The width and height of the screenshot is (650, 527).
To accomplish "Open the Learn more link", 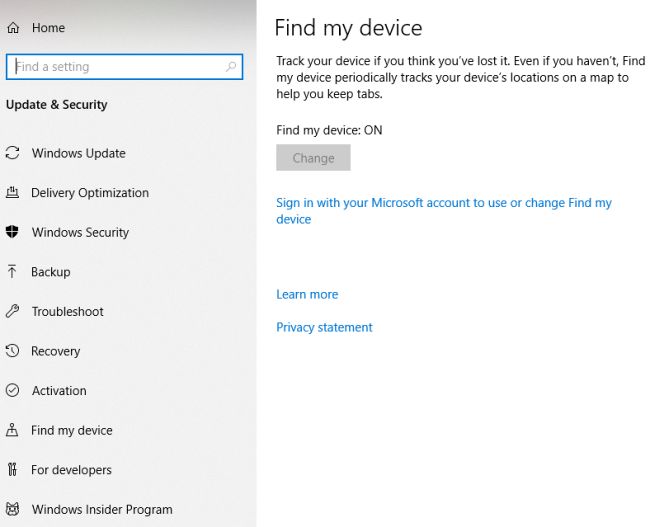I will [x=307, y=294].
